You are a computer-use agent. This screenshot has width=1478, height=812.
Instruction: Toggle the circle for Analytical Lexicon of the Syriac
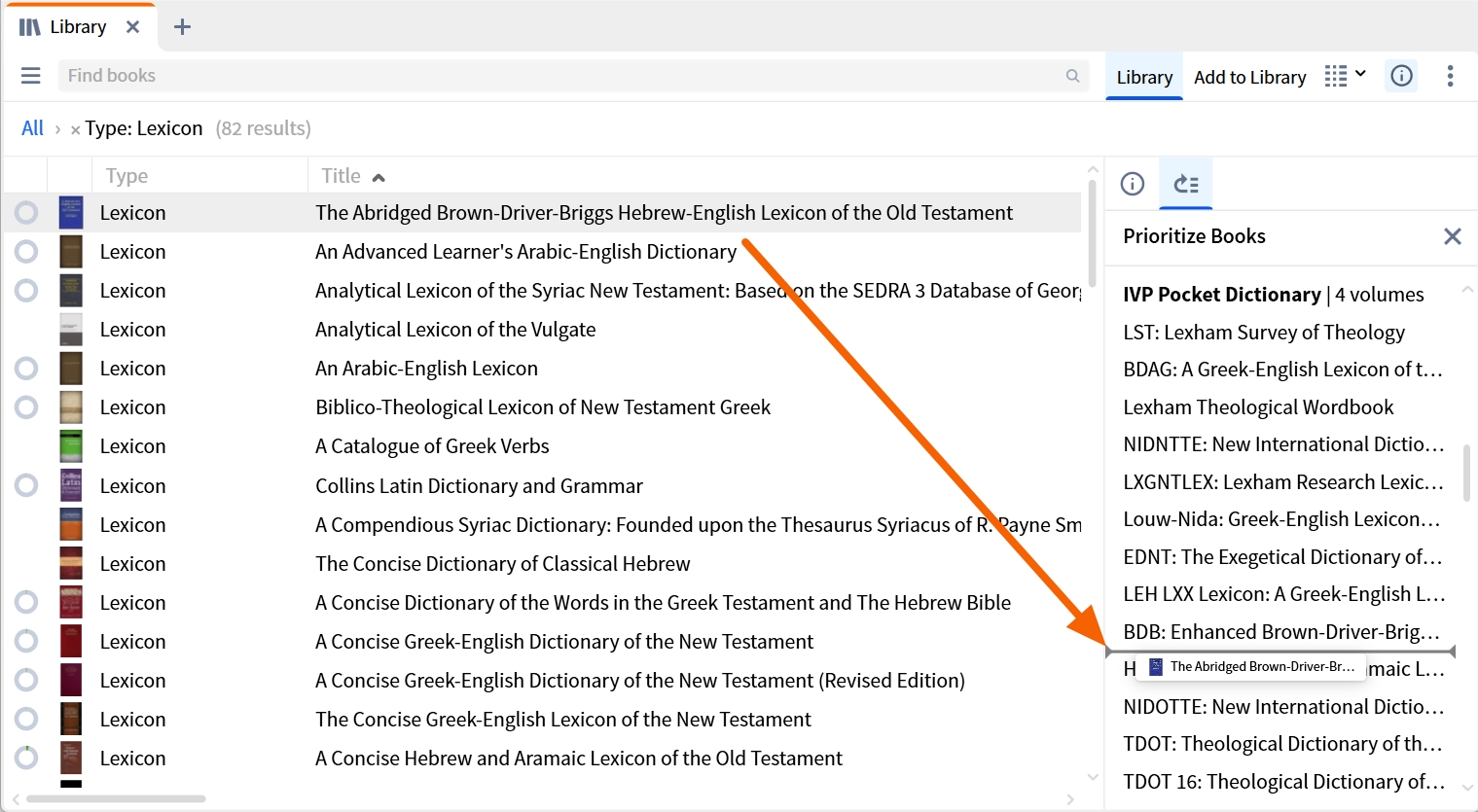coord(26,290)
